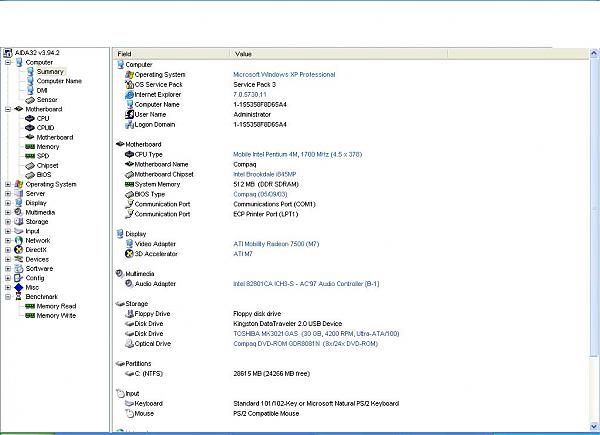Open the ATI Mobility Radeon 7500 link

[x=276, y=244]
